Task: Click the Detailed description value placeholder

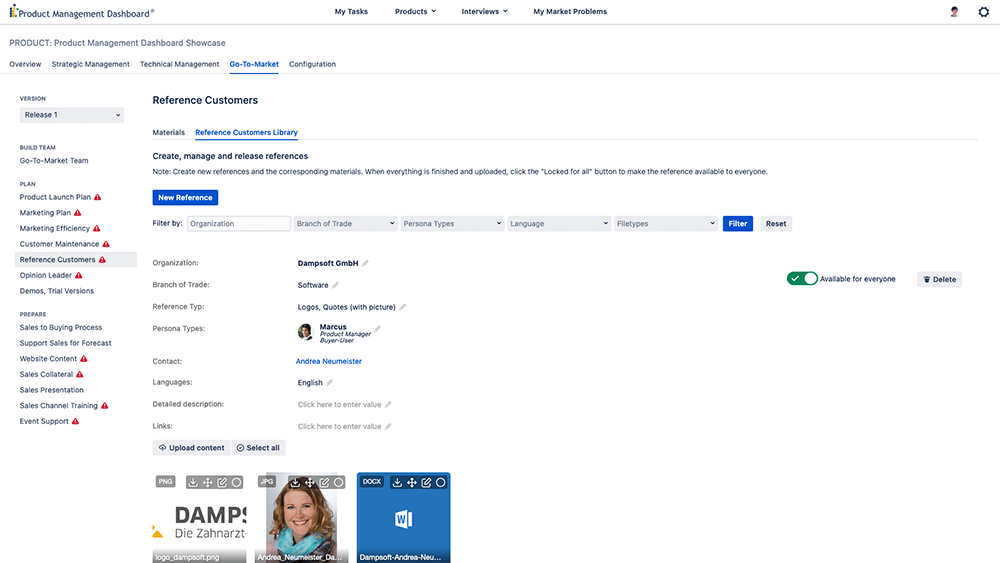Action: (339, 404)
